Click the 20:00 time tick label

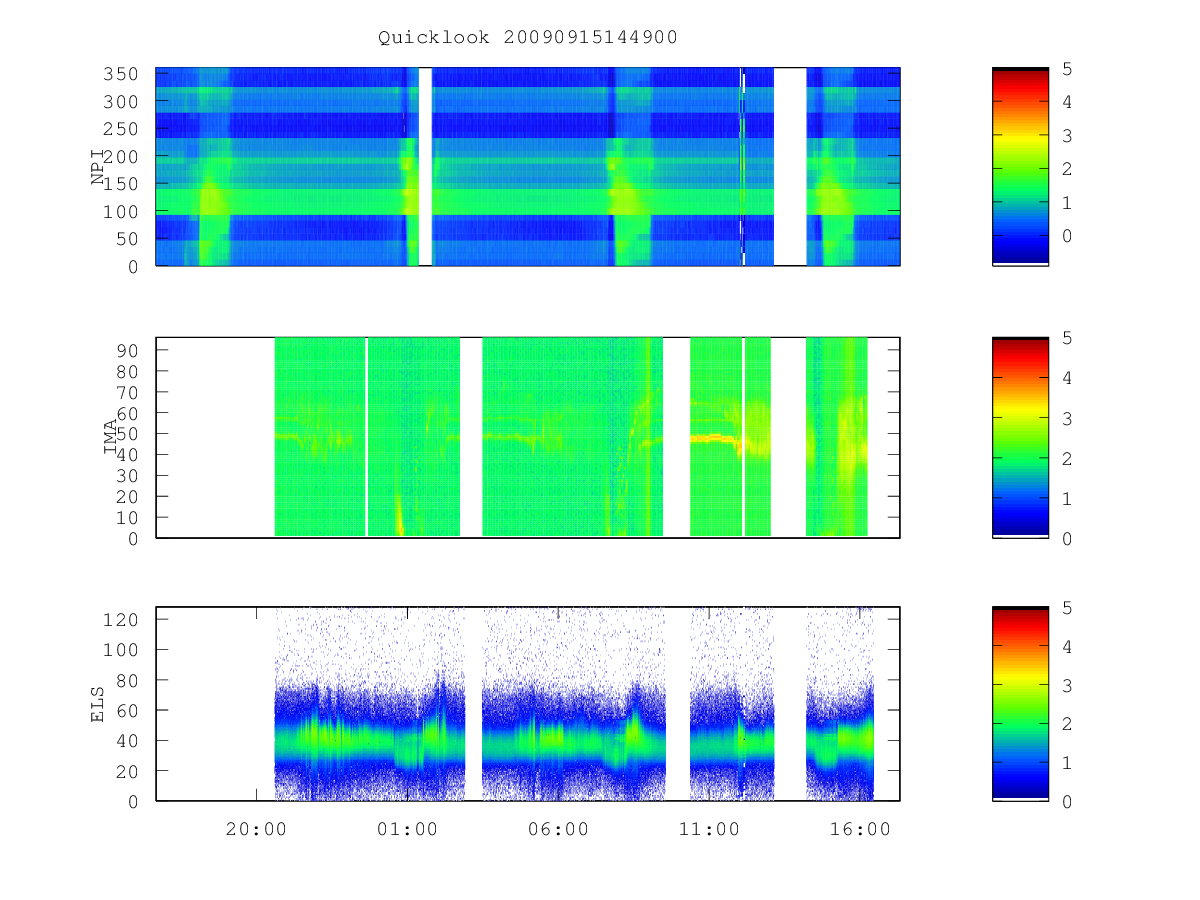point(256,829)
